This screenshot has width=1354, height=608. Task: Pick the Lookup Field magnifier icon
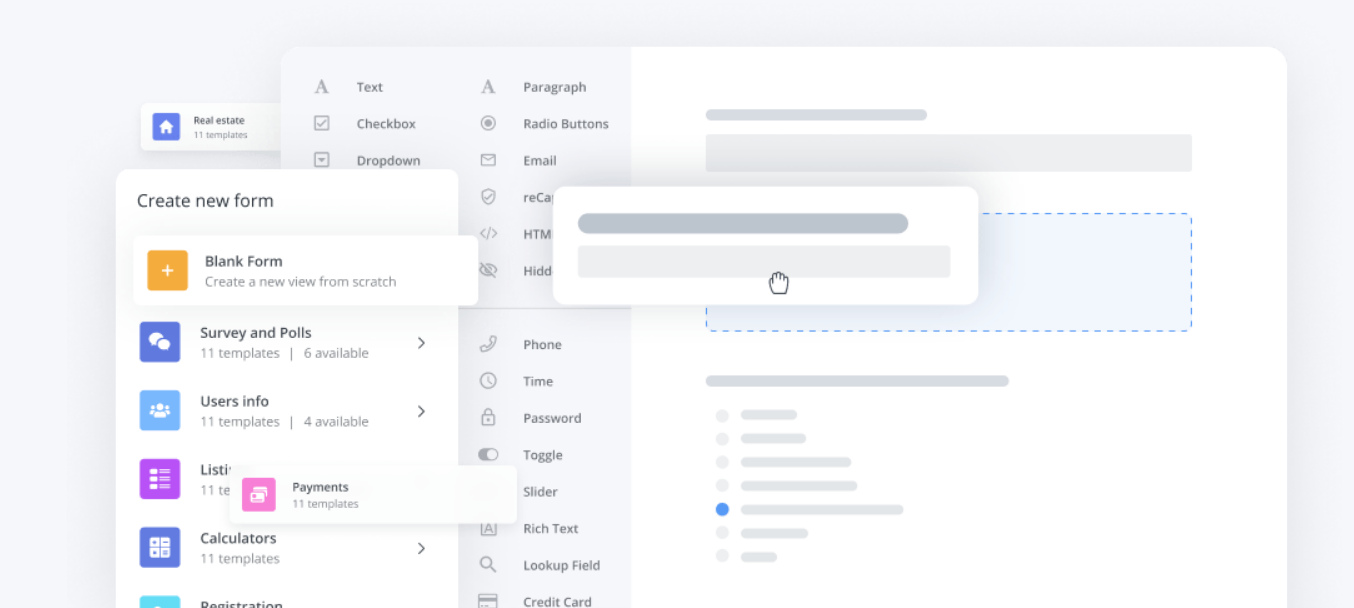(x=488, y=565)
